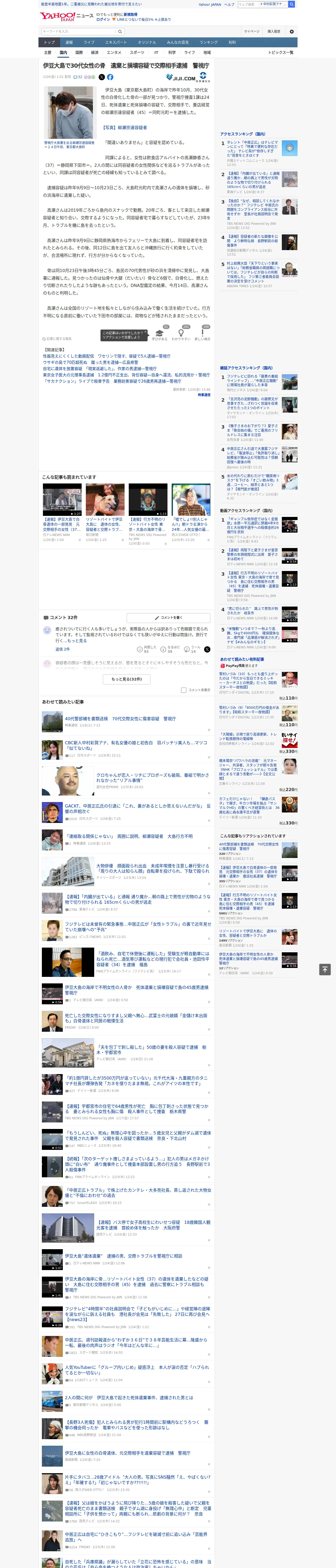Select the 速報 tab
This screenshot has height=1568, width=336.
[x=69, y=42]
